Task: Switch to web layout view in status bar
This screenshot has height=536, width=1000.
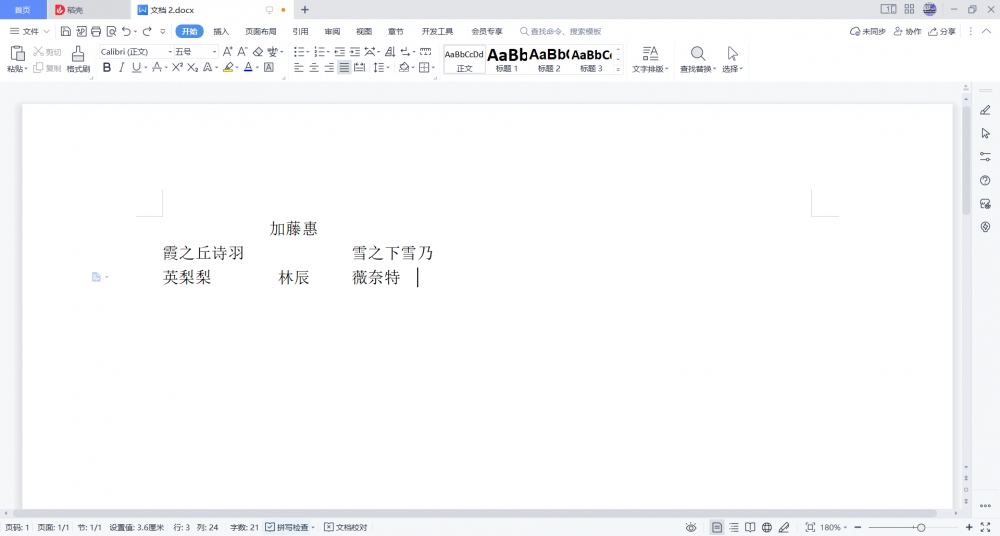Action: pos(767,527)
